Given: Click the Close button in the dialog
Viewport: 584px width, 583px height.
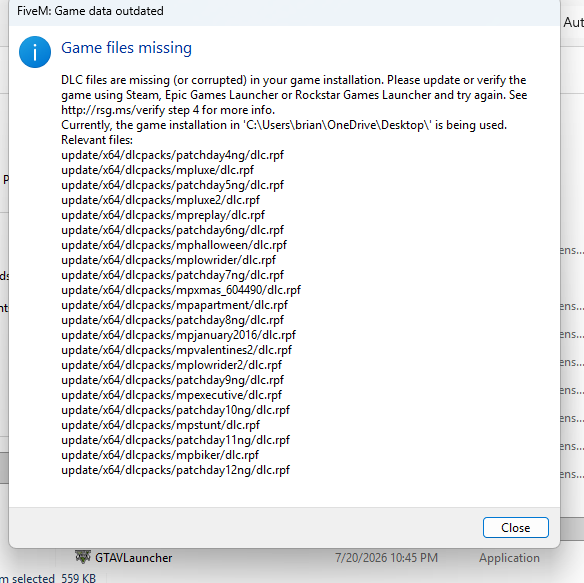Looking at the screenshot, I should pos(515,527).
